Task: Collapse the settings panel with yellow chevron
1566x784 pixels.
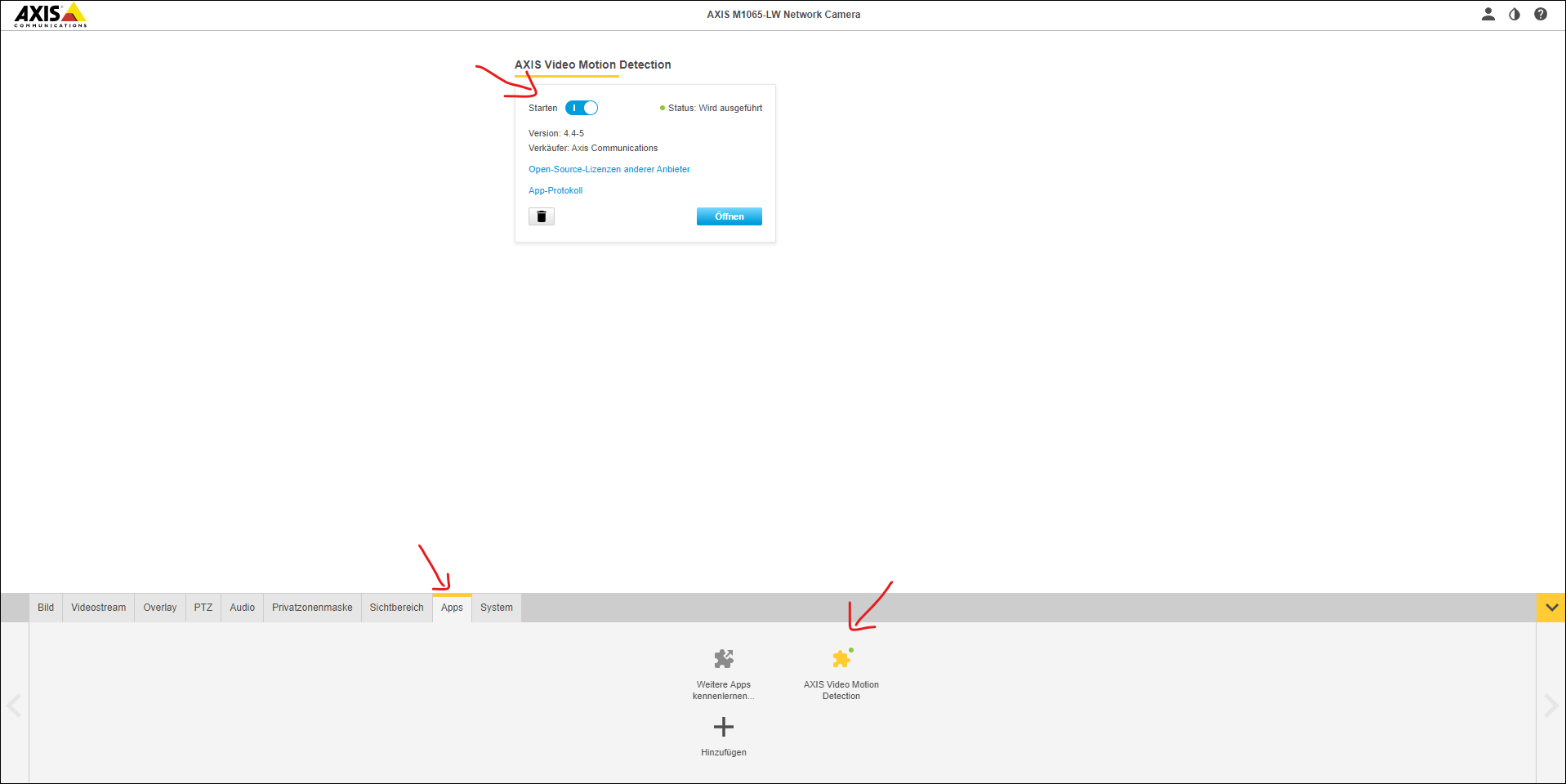Action: coord(1551,608)
